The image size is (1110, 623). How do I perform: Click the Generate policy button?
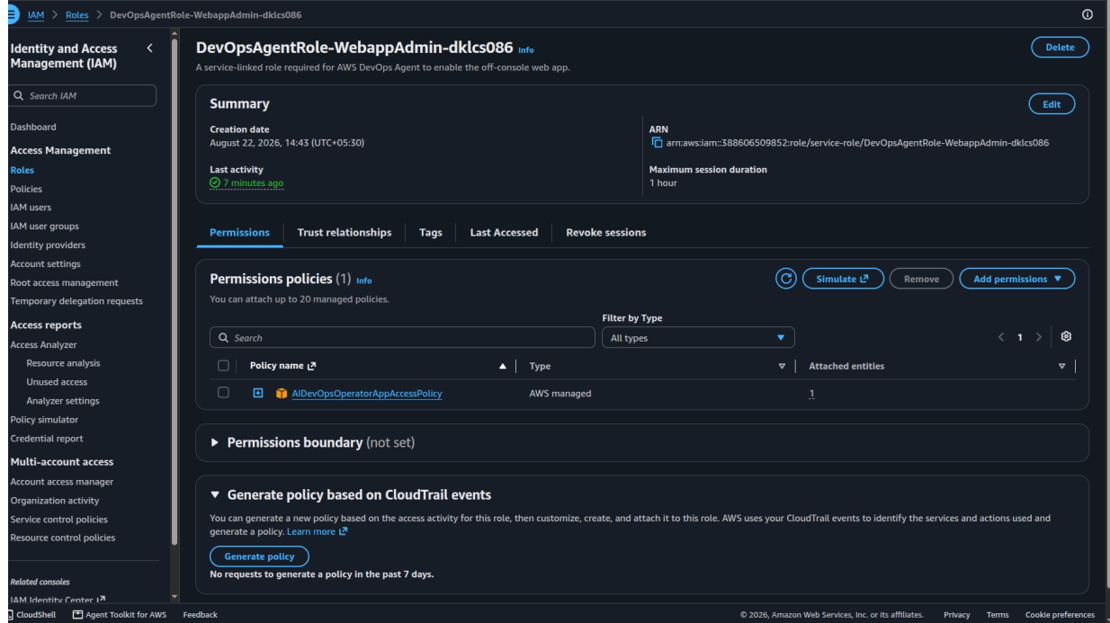259,556
